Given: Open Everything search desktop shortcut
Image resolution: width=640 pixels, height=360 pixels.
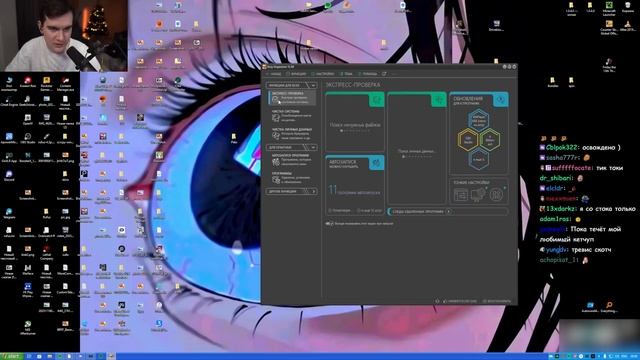Looking at the screenshot, I should click(609, 307).
